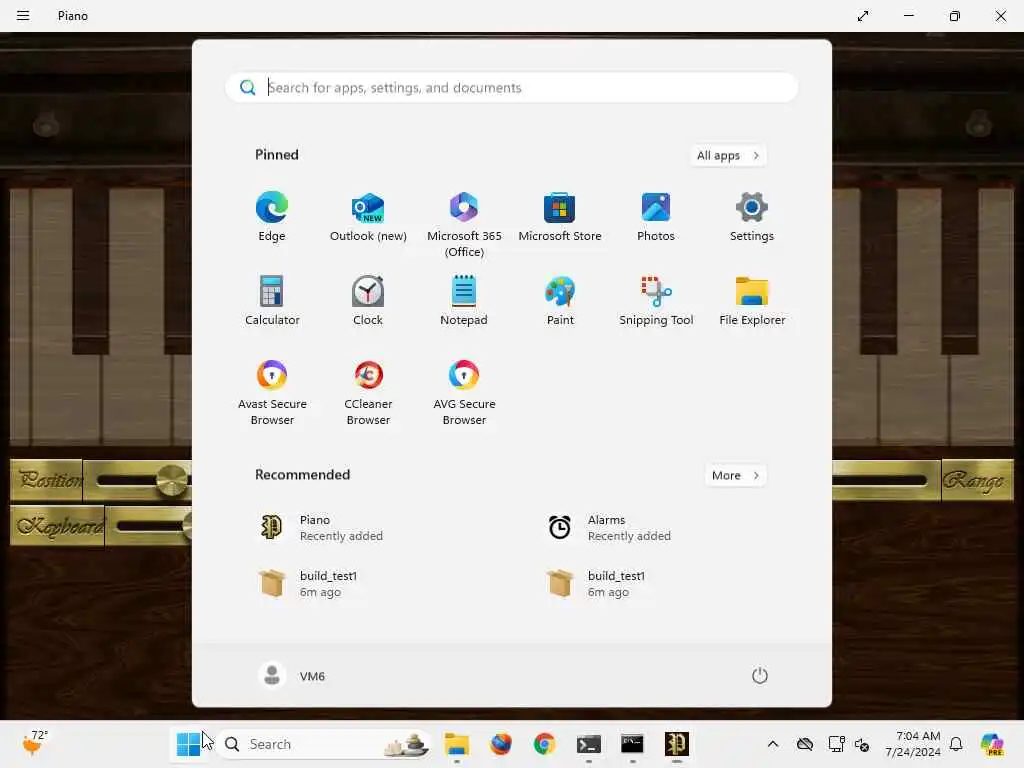The height and width of the screenshot is (768, 1024).
Task: Launch Firefox from the taskbar
Action: (500, 744)
